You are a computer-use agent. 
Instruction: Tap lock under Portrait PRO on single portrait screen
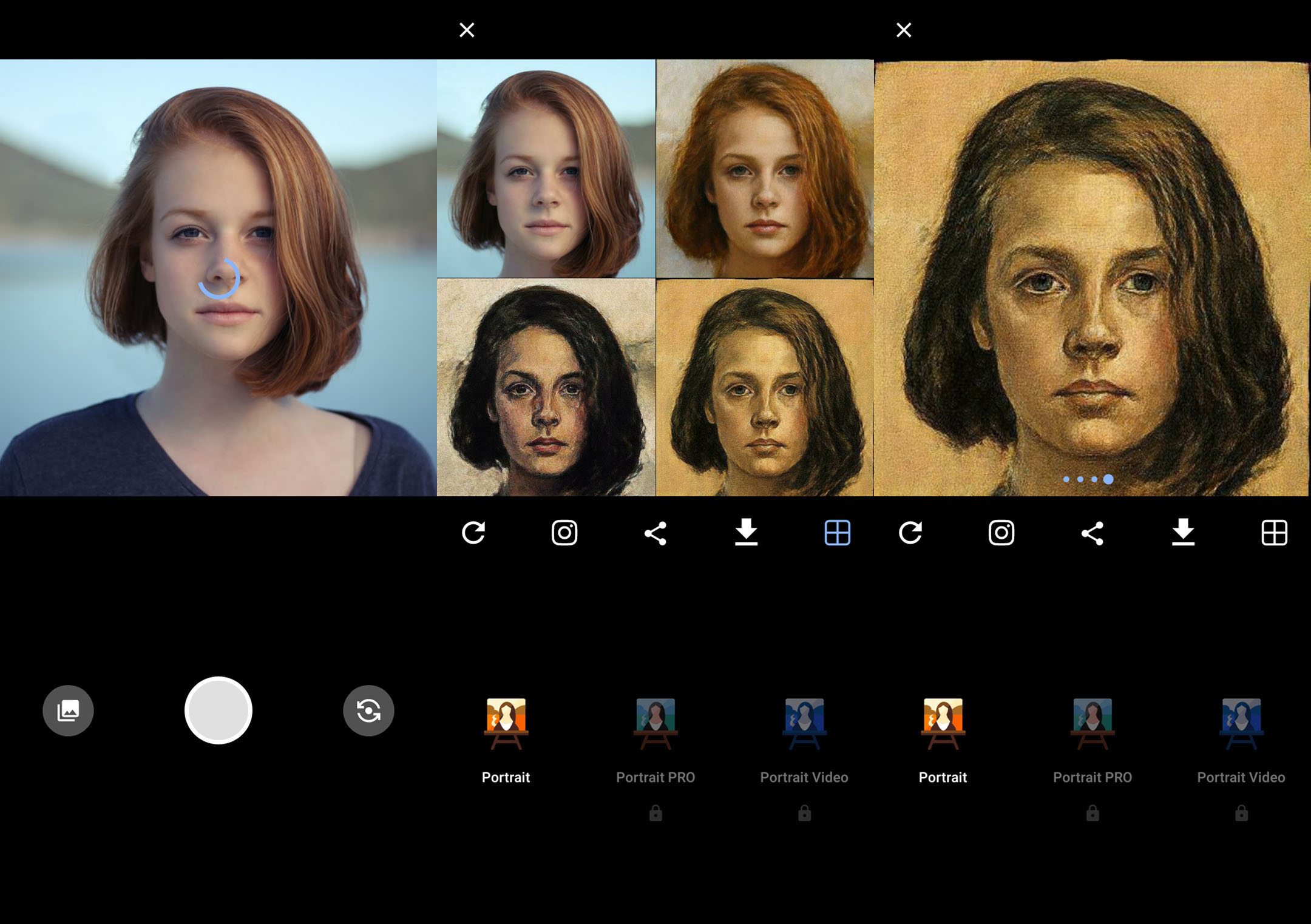(x=1092, y=813)
